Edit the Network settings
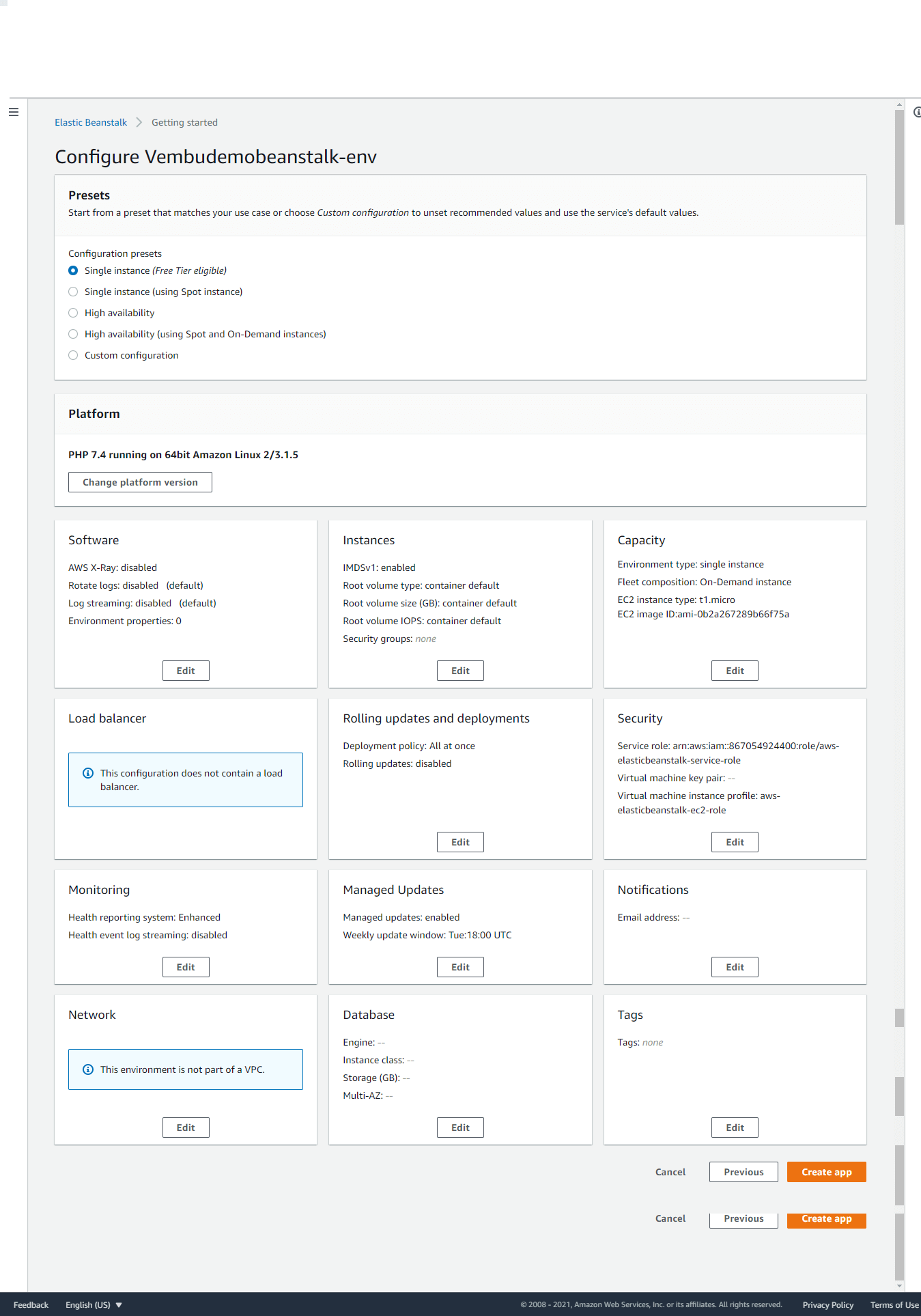Screen dimensions: 921x1316 coord(186,1128)
